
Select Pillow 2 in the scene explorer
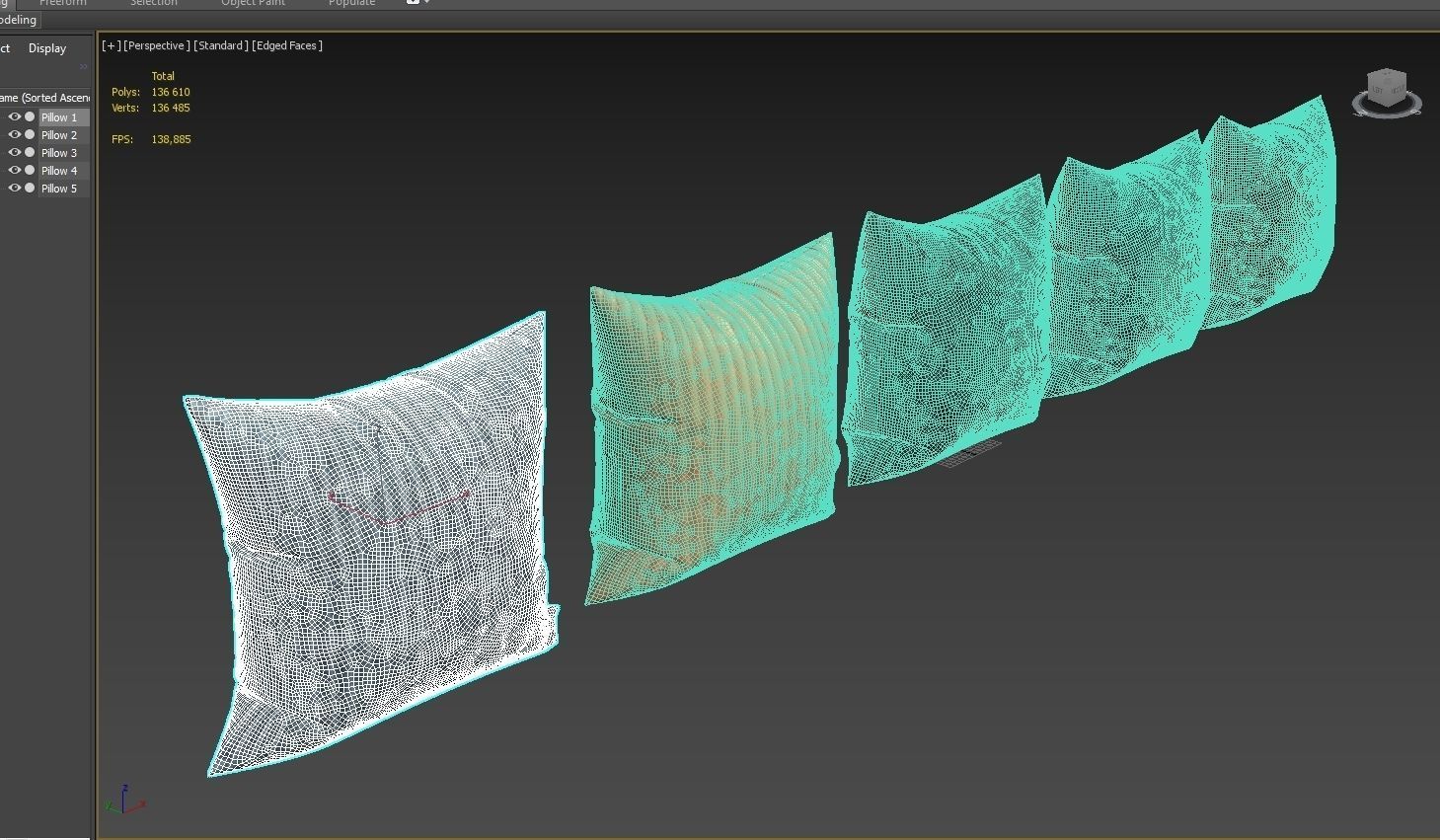[63, 135]
